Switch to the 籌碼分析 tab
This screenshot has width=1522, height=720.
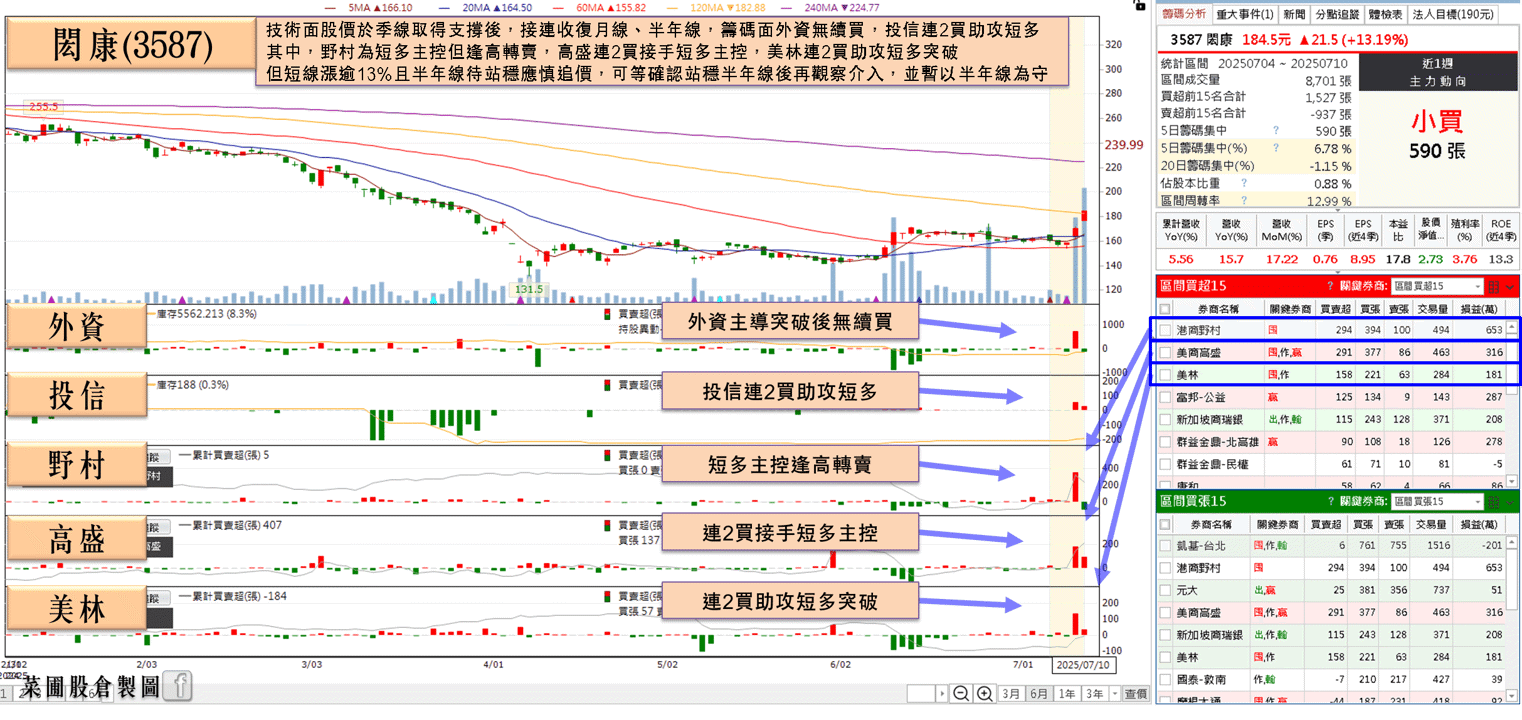coord(1184,15)
